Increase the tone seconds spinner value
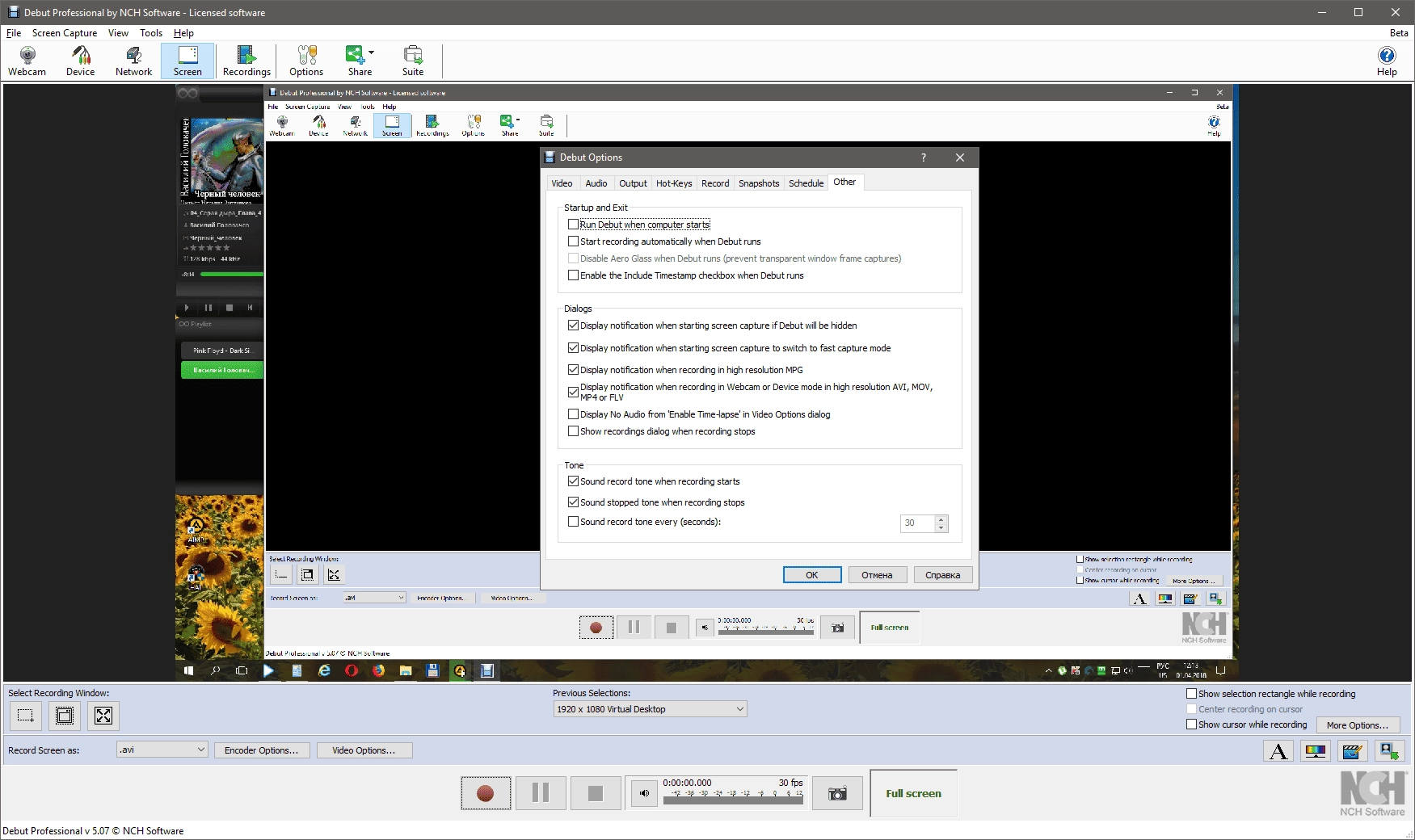Screen dimensions: 1415x840 (941, 519)
